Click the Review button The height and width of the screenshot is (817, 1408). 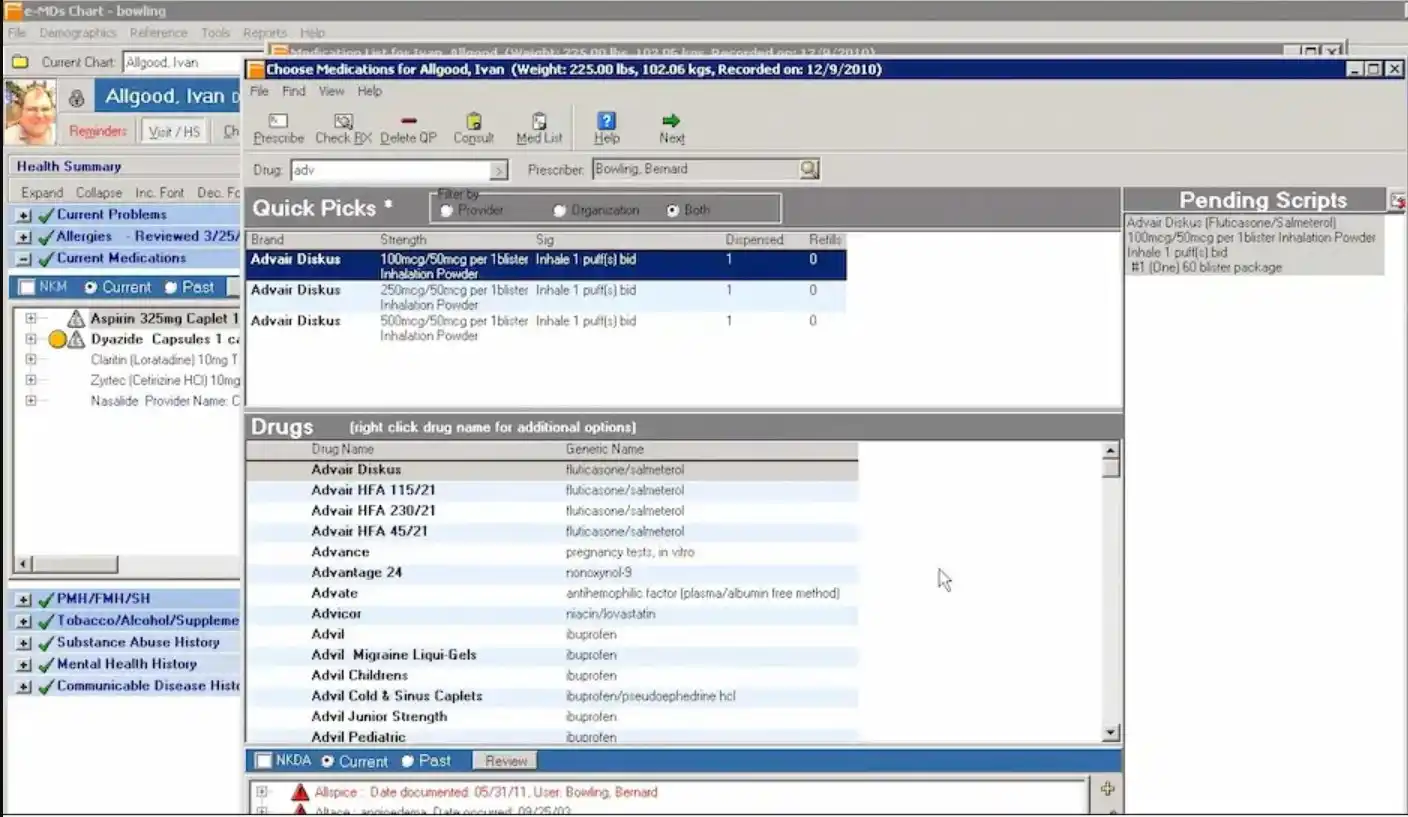[504, 760]
